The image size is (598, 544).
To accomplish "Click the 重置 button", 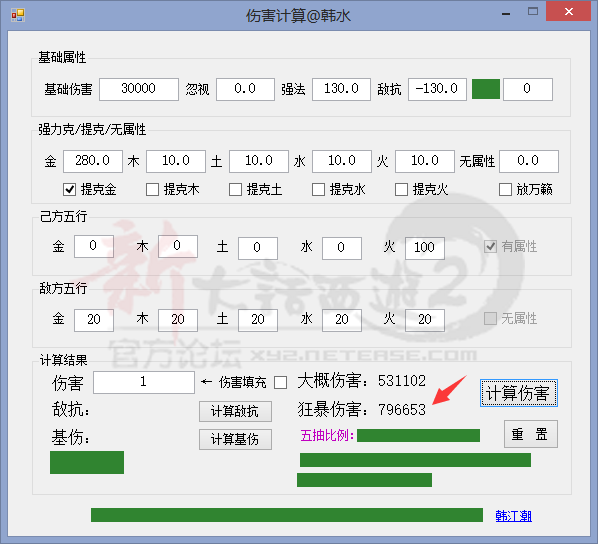I will [x=531, y=434].
